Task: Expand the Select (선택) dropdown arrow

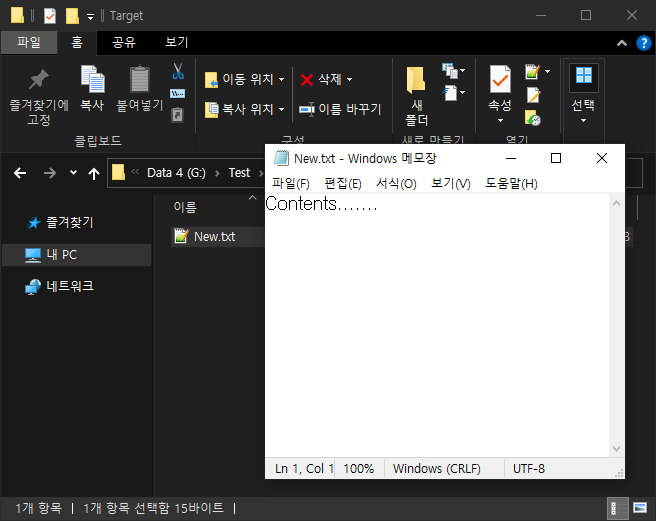Action: [x=583, y=121]
